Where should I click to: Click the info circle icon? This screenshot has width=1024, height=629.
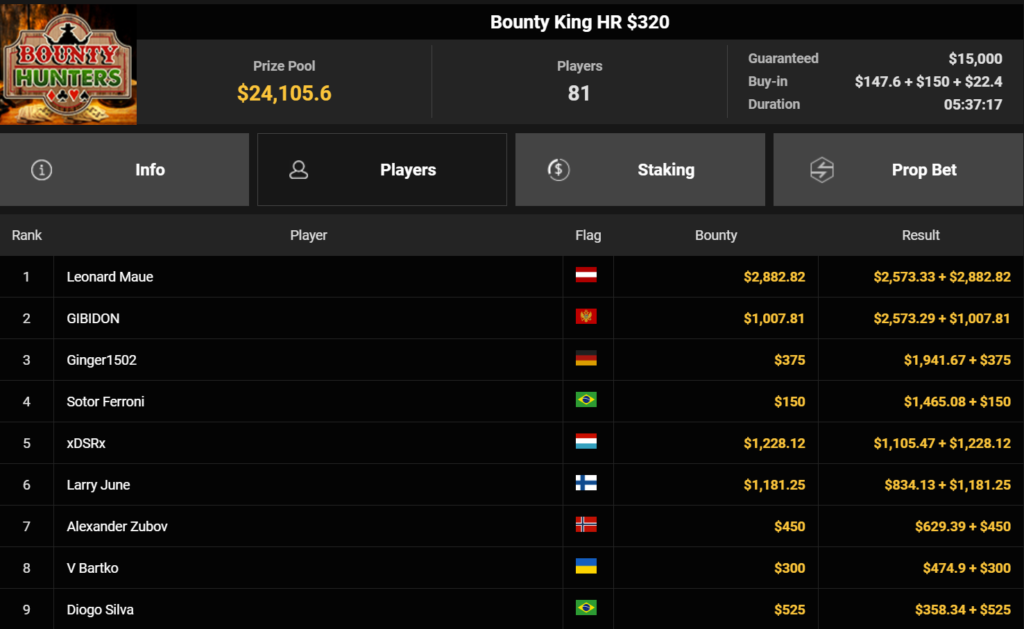[41, 170]
